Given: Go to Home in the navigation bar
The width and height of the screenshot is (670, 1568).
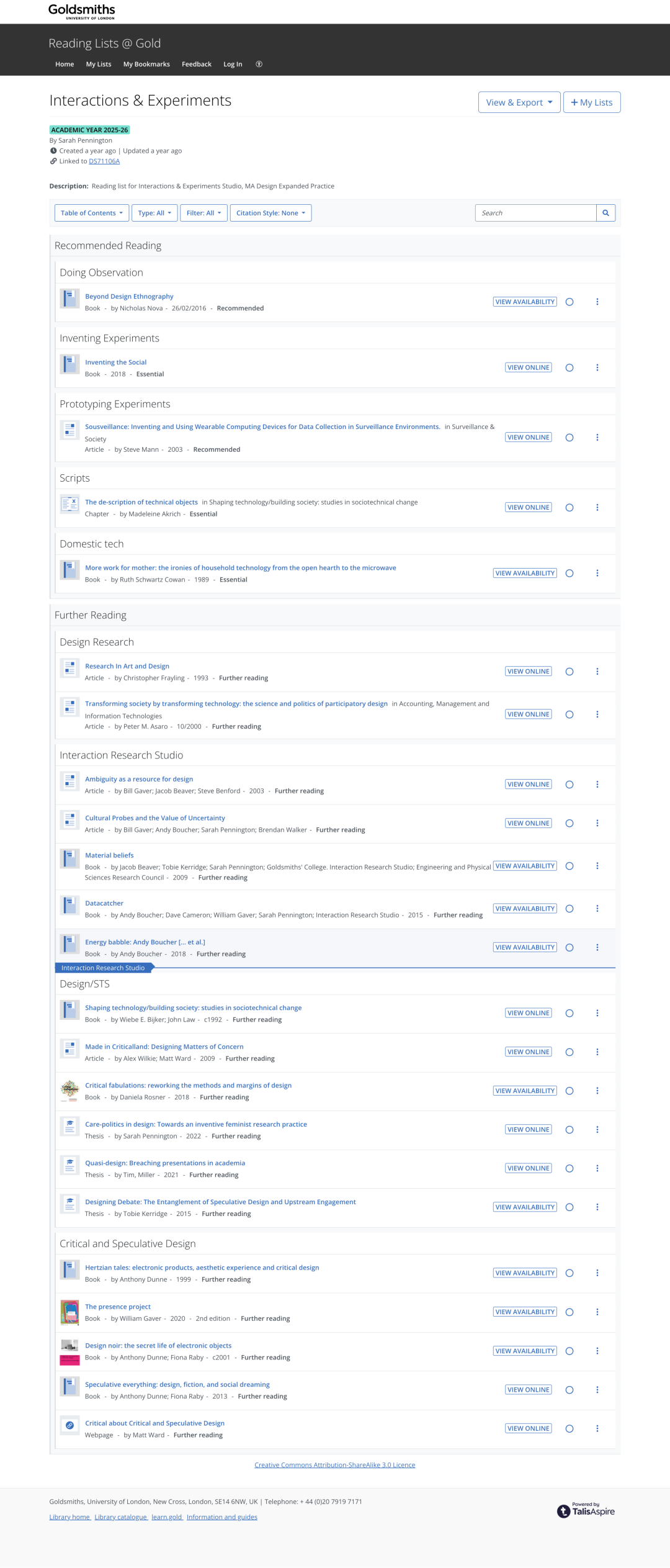Looking at the screenshot, I should (x=65, y=64).
